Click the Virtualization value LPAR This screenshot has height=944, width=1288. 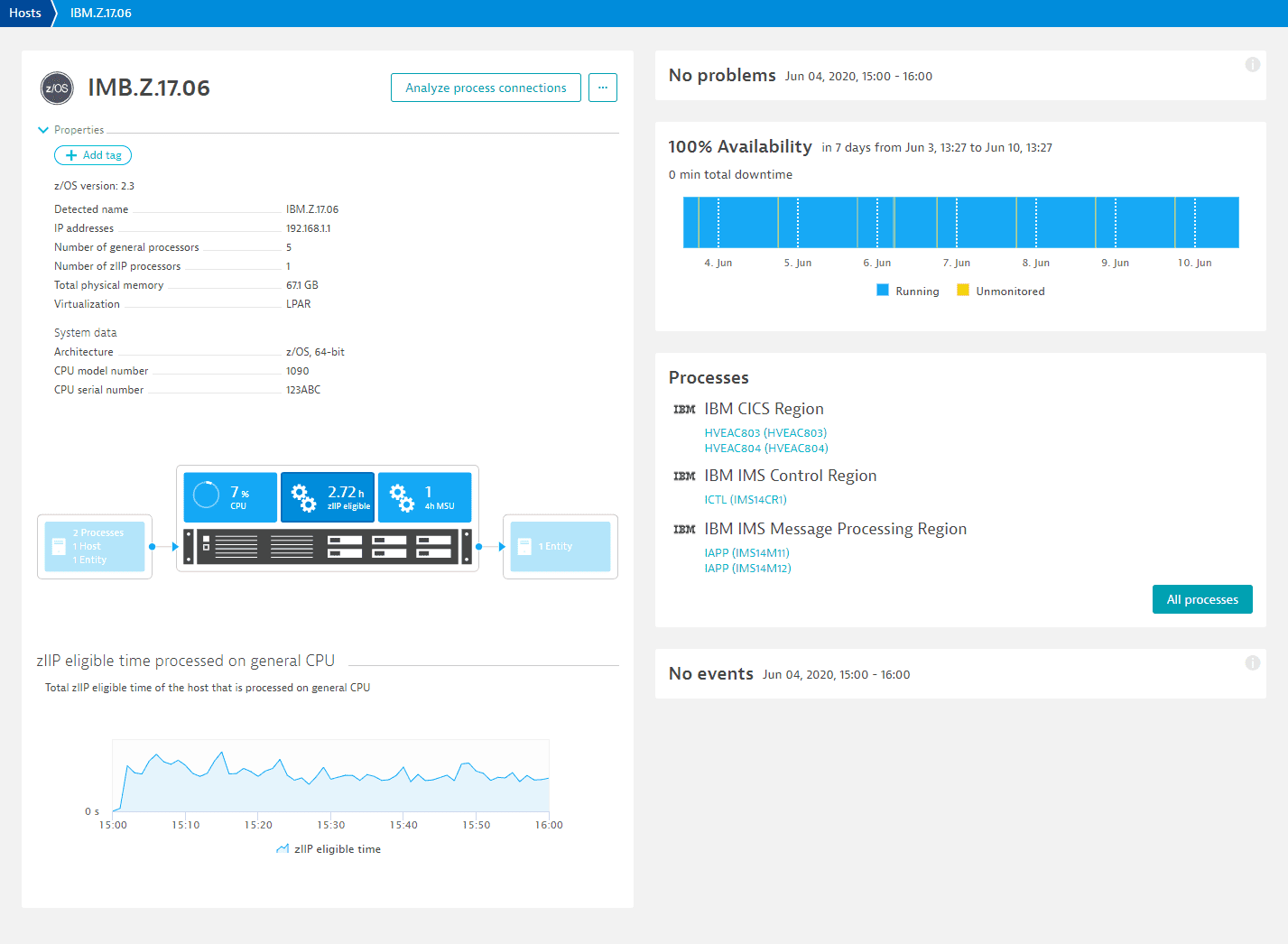tap(299, 304)
